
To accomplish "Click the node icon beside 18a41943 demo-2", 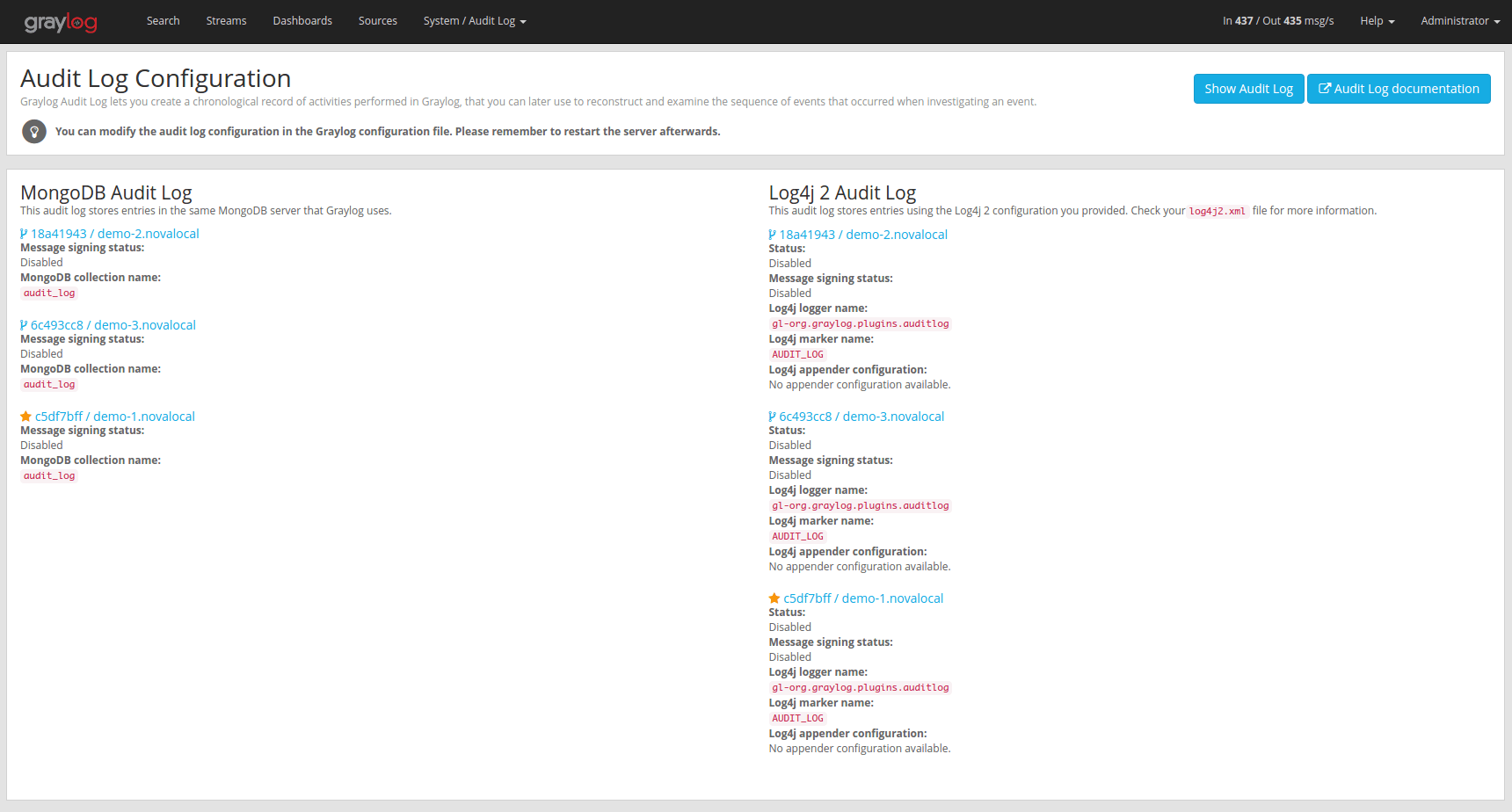I will click(x=23, y=233).
